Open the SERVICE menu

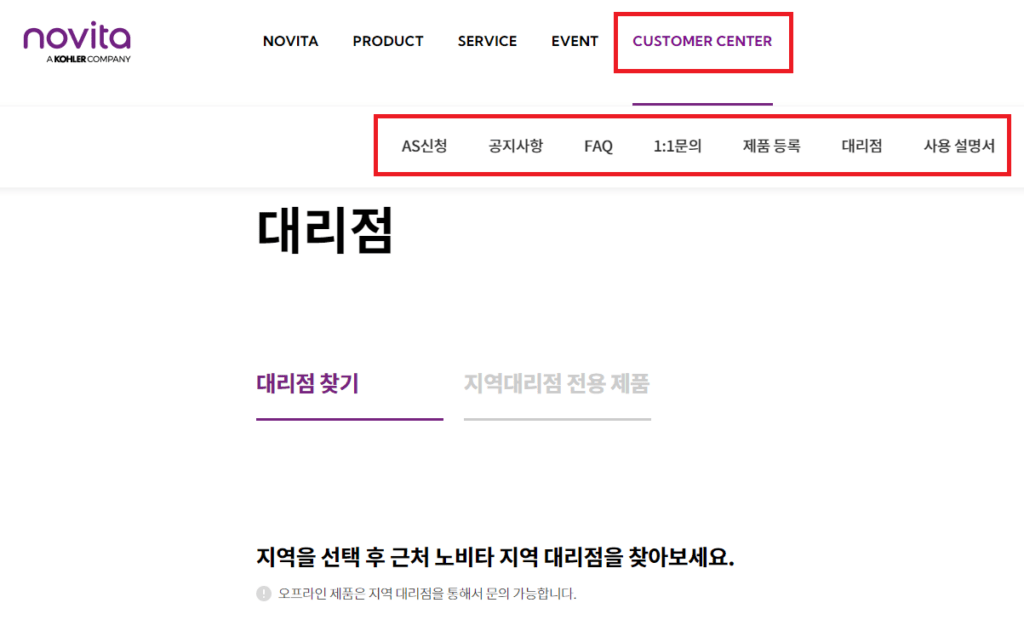[487, 41]
